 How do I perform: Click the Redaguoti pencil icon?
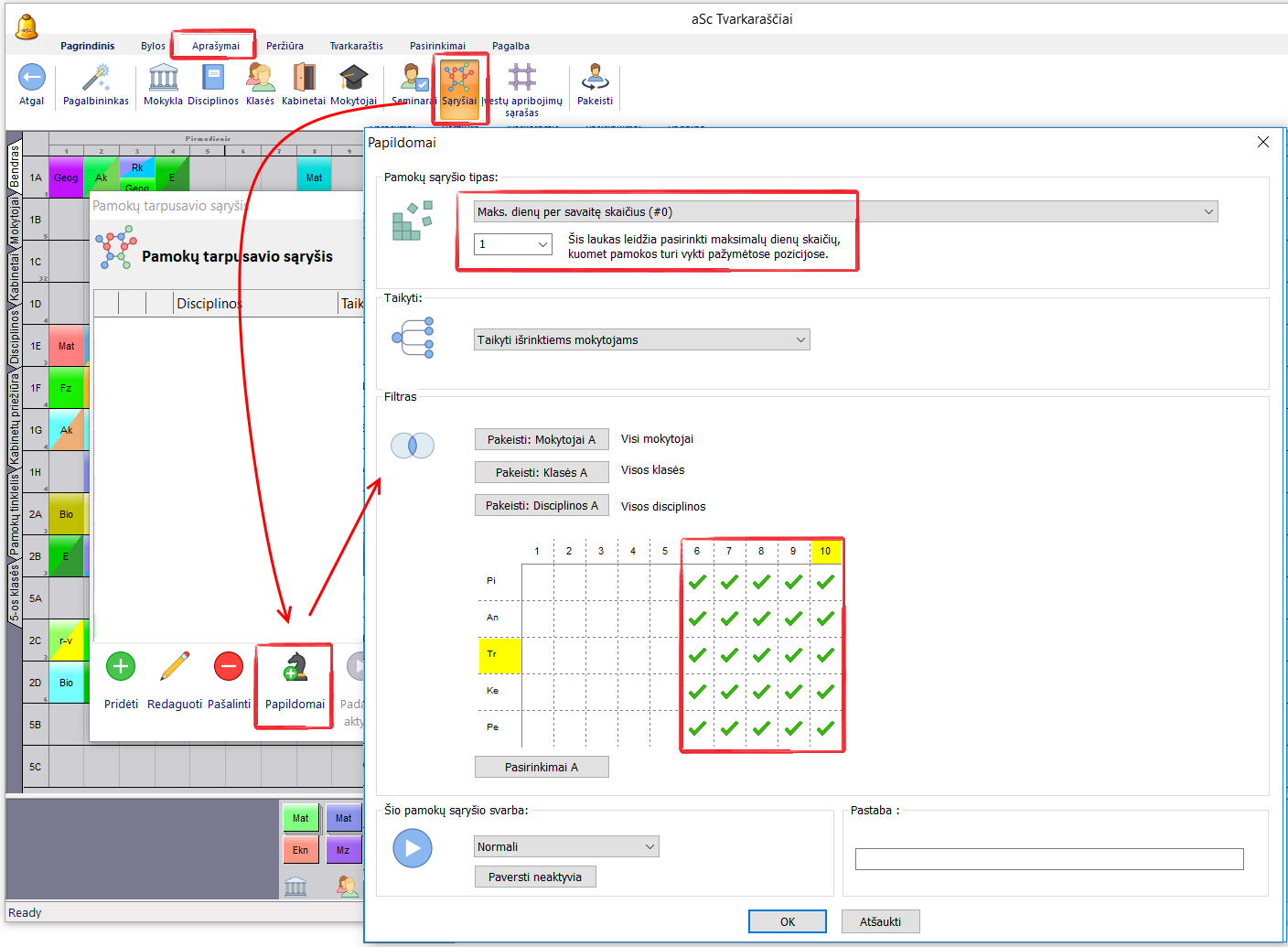coord(175,667)
